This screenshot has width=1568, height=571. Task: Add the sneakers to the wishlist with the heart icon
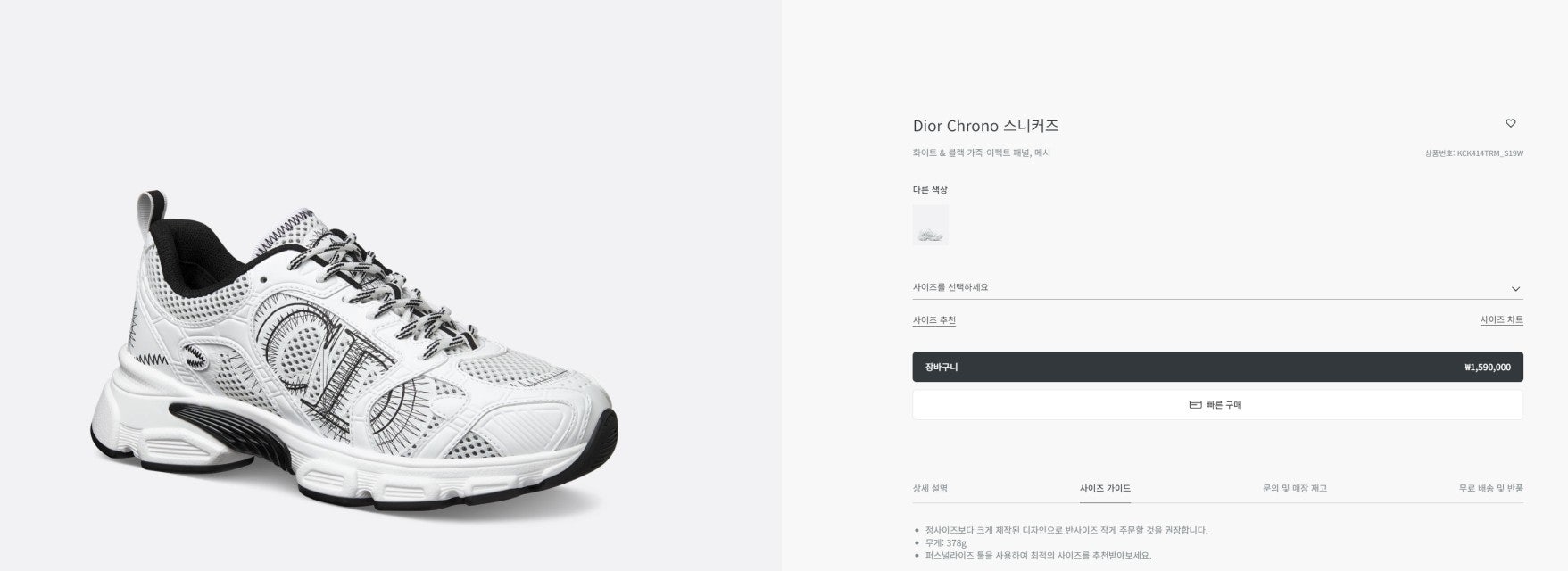(x=1510, y=123)
